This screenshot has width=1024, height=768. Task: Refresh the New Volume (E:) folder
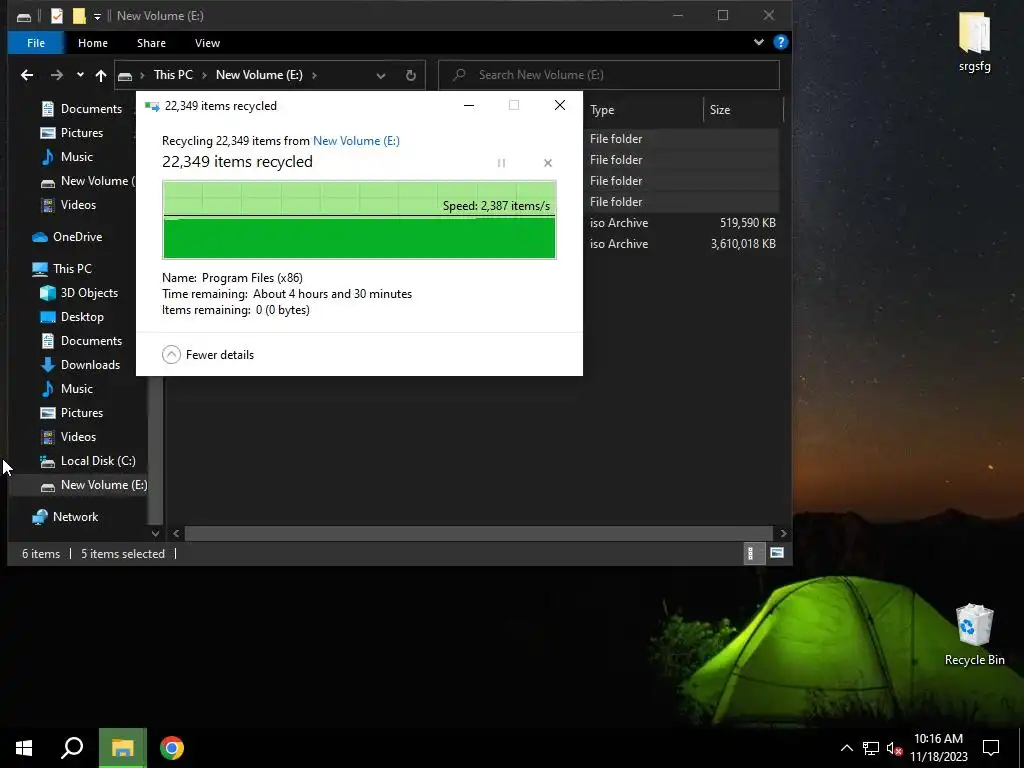click(x=410, y=75)
